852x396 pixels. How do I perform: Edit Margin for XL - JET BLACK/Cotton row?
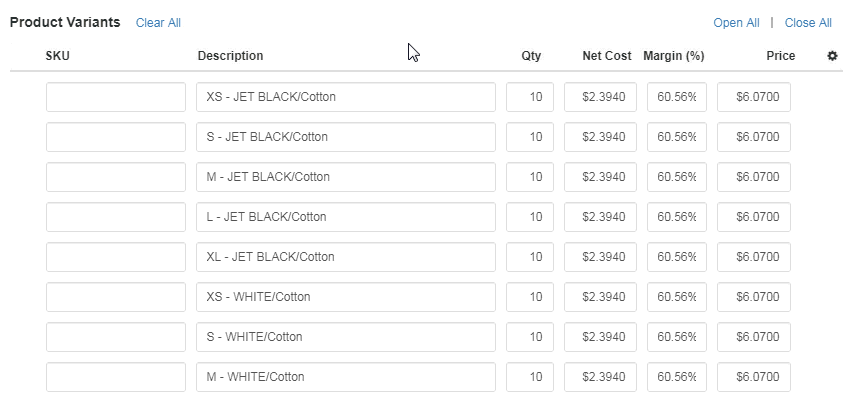[x=676, y=257]
